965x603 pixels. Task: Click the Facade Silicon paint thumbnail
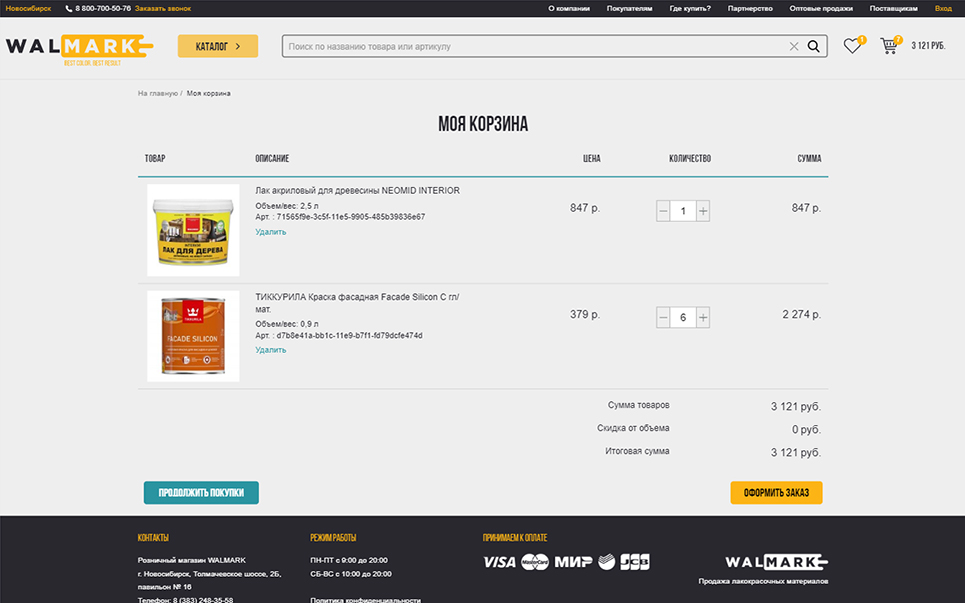[x=193, y=336]
